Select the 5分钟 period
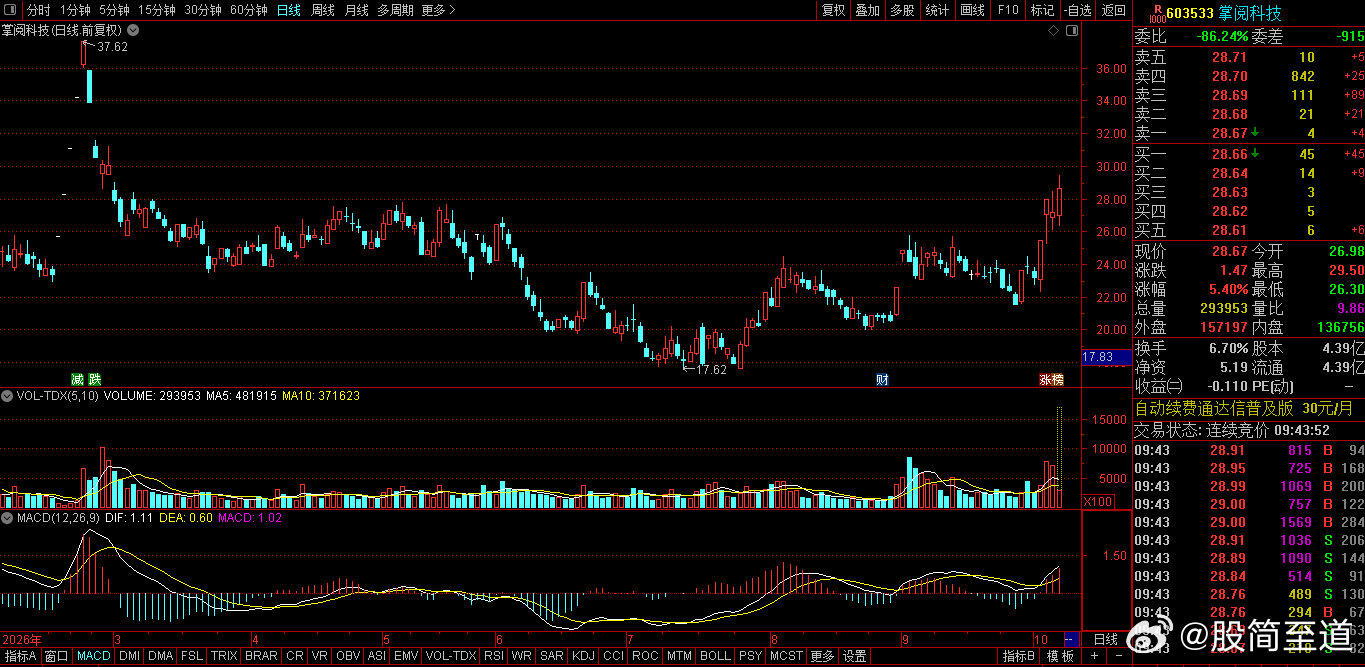 tap(114, 10)
